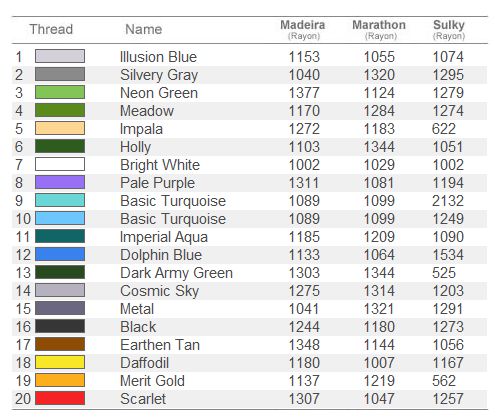Select the Scarlet red swatch

(x=60, y=398)
